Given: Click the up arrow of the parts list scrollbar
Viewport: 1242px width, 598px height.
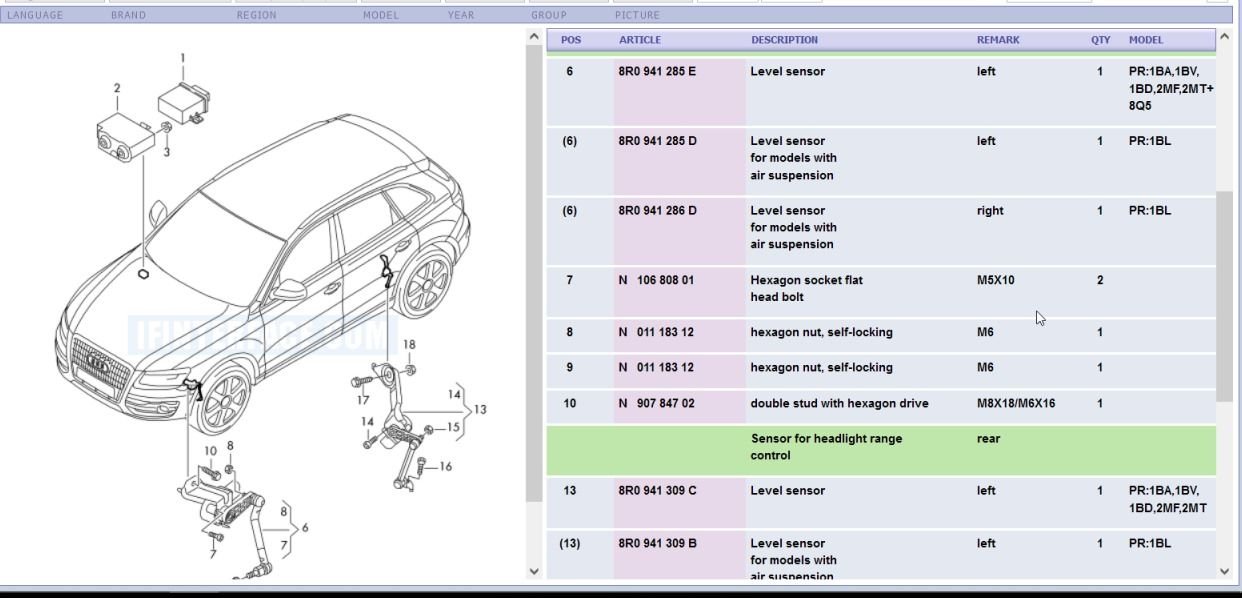Looking at the screenshot, I should tap(1222, 38).
